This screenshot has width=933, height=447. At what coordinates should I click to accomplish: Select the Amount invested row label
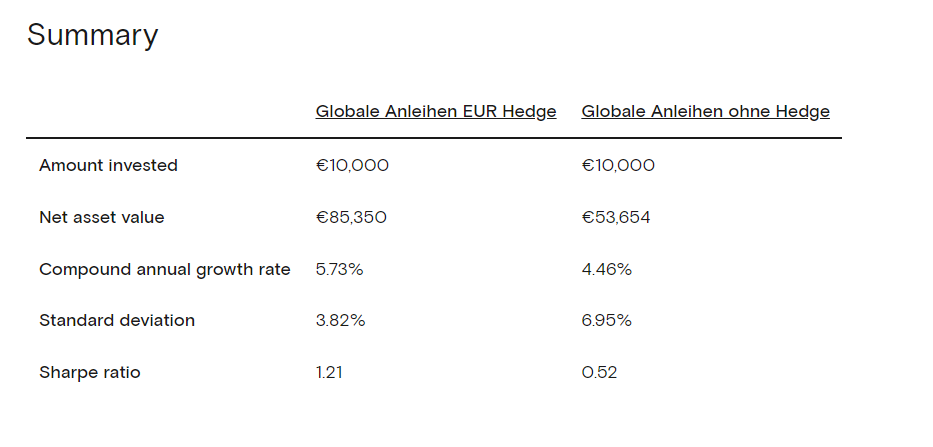click(x=108, y=166)
